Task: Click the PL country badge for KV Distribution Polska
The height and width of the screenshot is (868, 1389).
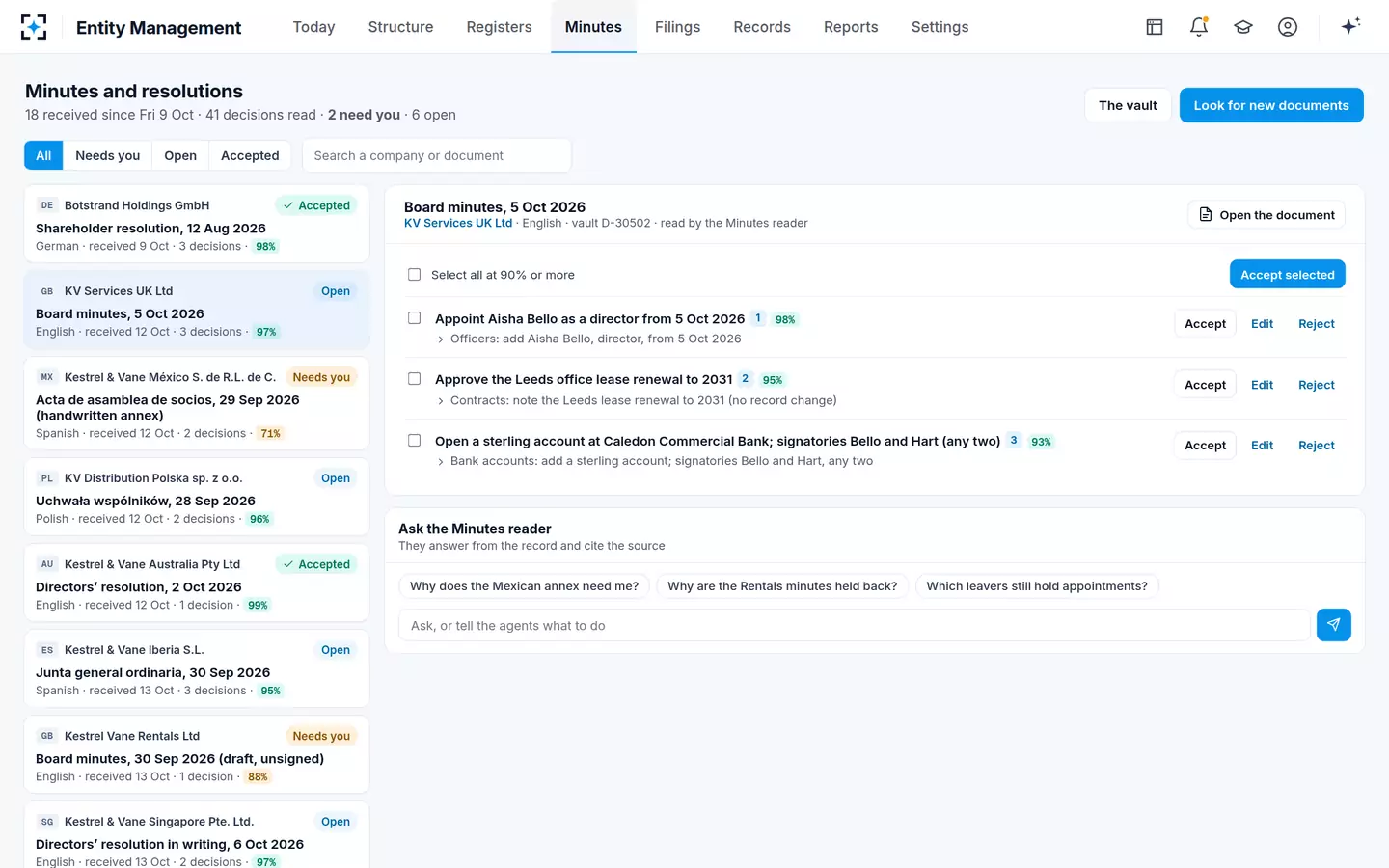Action: click(47, 478)
